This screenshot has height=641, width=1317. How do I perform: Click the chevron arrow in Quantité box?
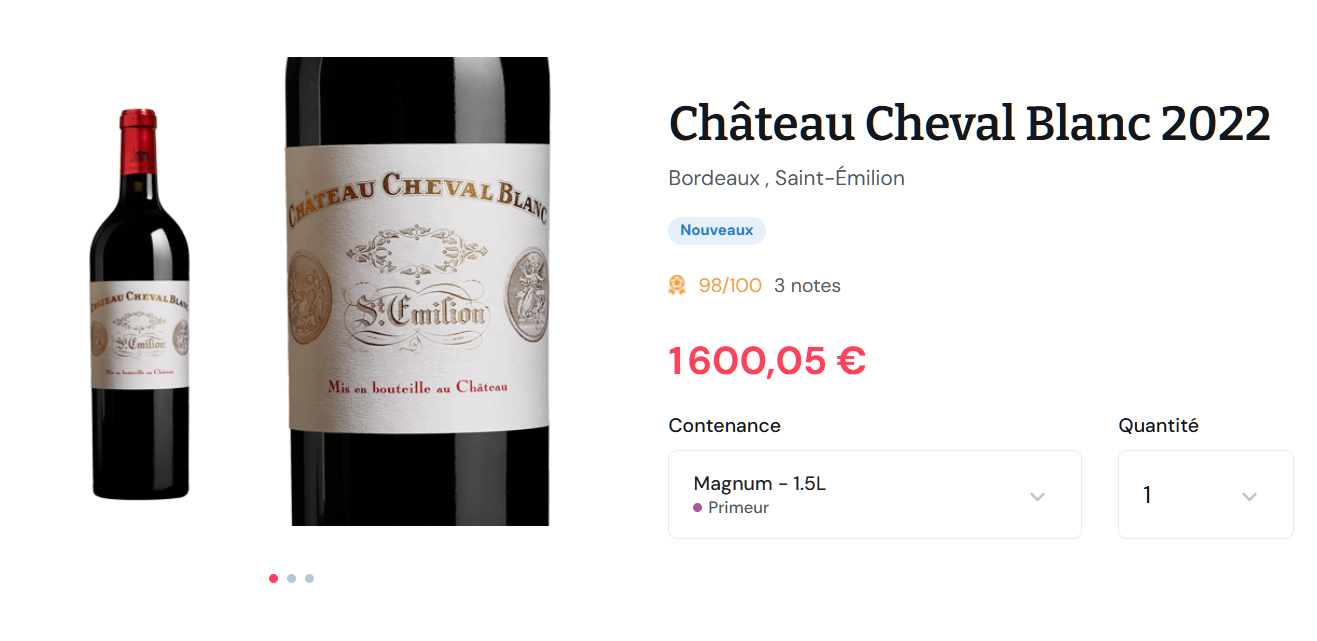(x=1249, y=496)
